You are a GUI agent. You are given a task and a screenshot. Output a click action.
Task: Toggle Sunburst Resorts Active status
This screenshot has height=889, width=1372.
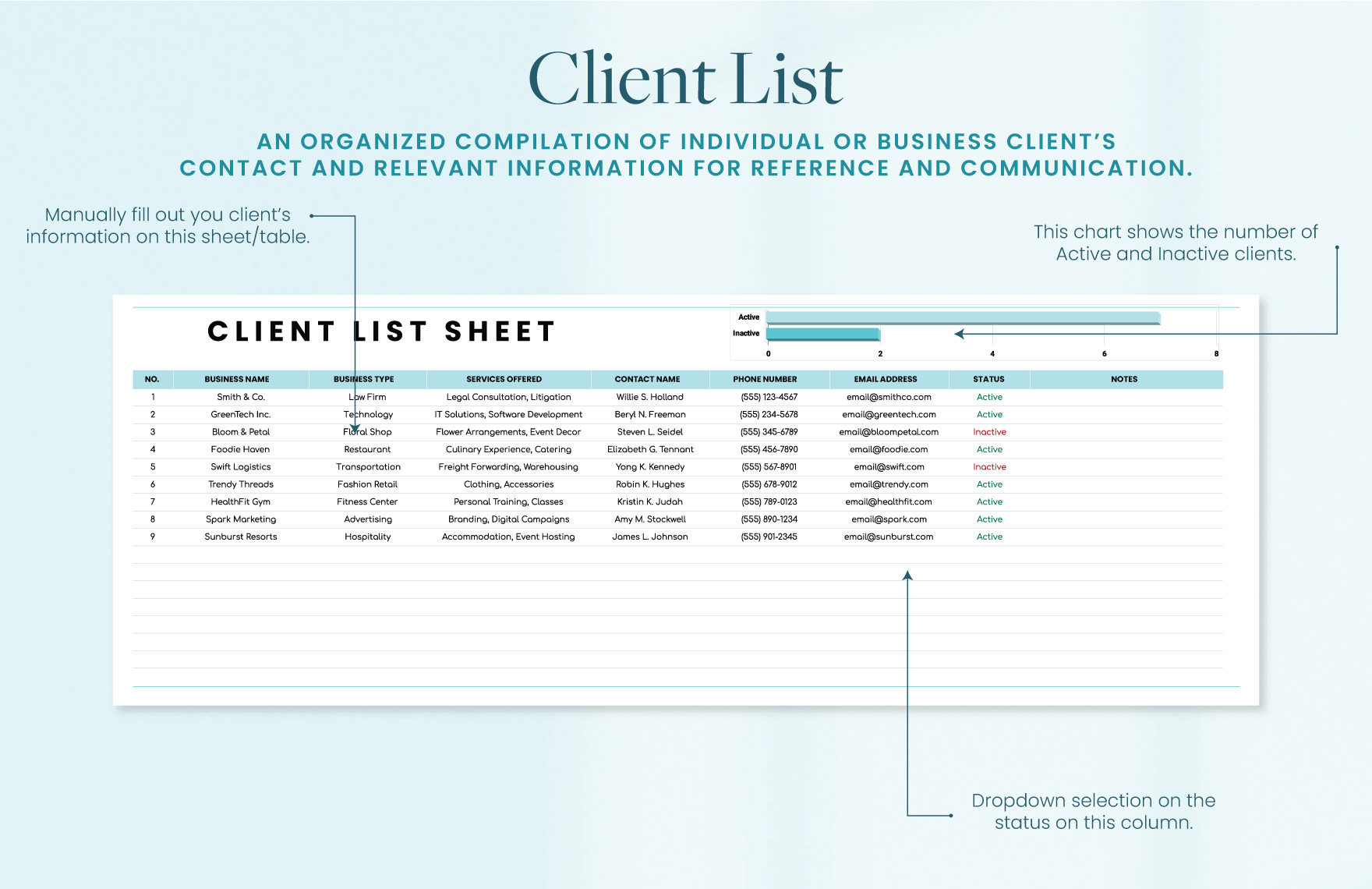coord(988,537)
